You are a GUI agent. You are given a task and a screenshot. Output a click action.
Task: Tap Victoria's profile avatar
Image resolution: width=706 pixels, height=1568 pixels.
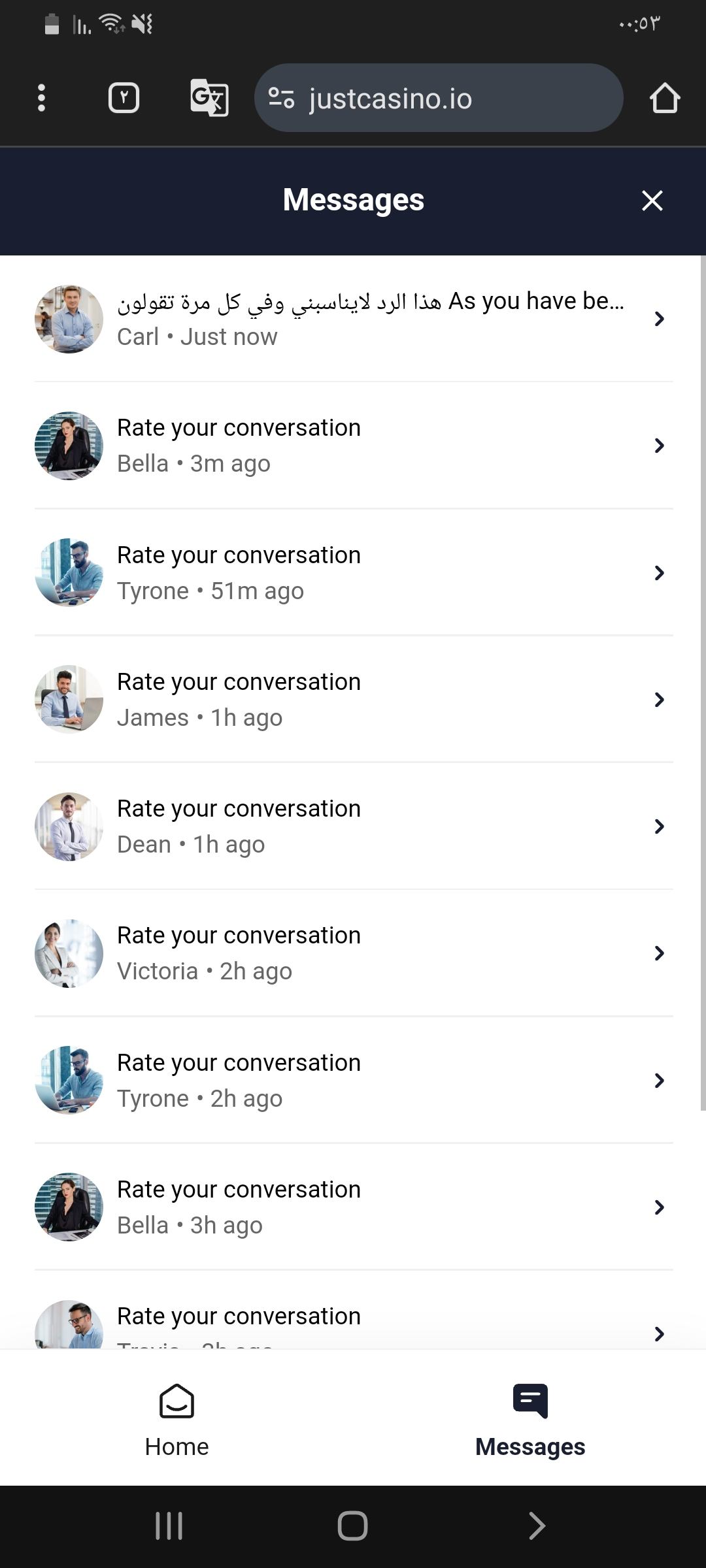tap(69, 953)
